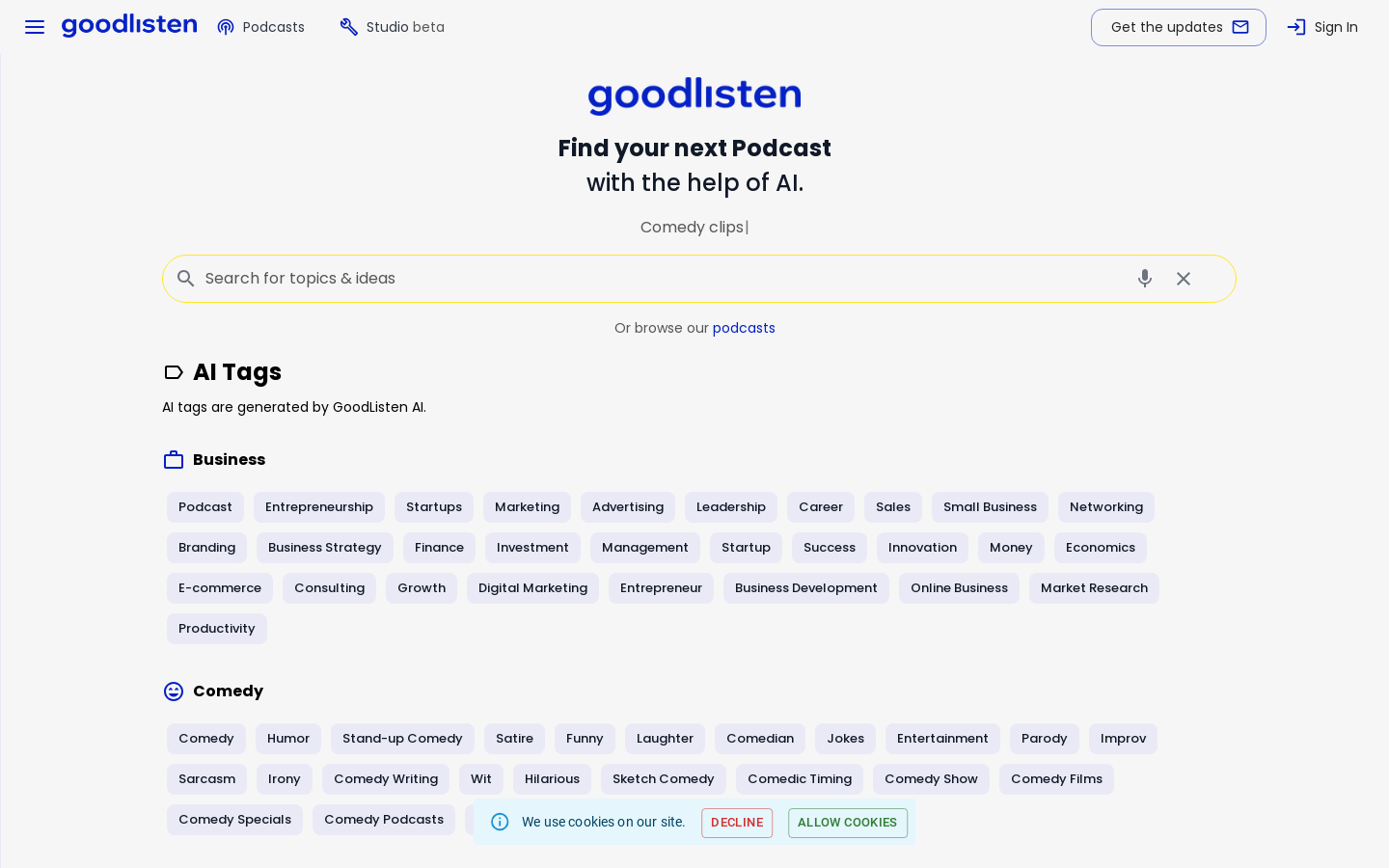Select the Entrepreneurship tag
This screenshot has height=868, width=1389.
tap(319, 507)
